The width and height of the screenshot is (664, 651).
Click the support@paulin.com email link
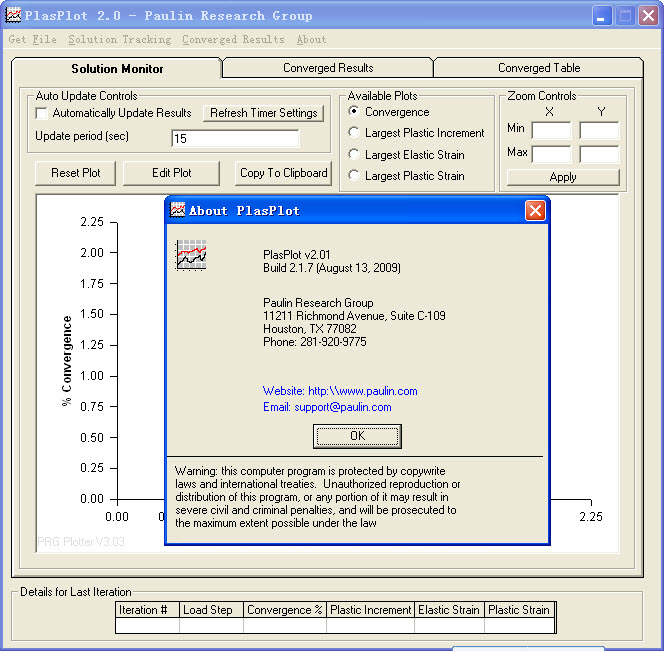coord(327,407)
